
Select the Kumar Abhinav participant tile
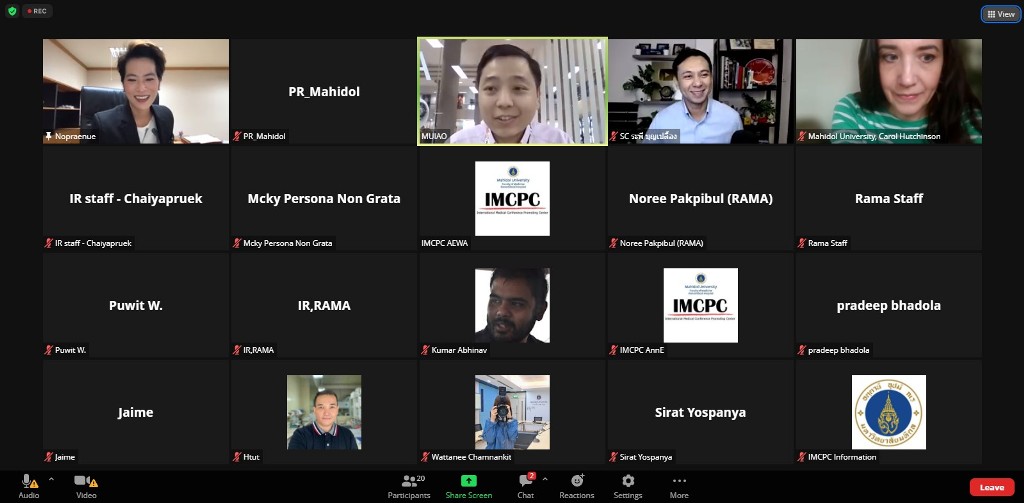(512, 305)
